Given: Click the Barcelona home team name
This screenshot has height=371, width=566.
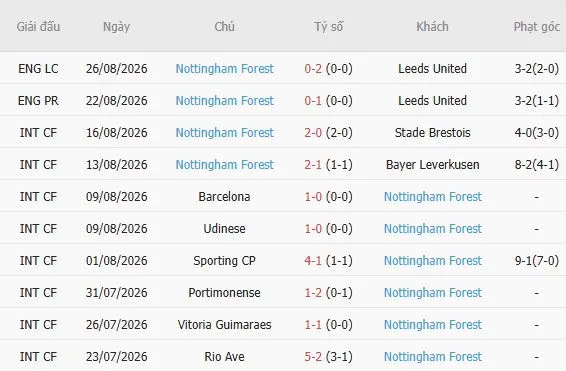Looking at the screenshot, I should [x=224, y=197].
